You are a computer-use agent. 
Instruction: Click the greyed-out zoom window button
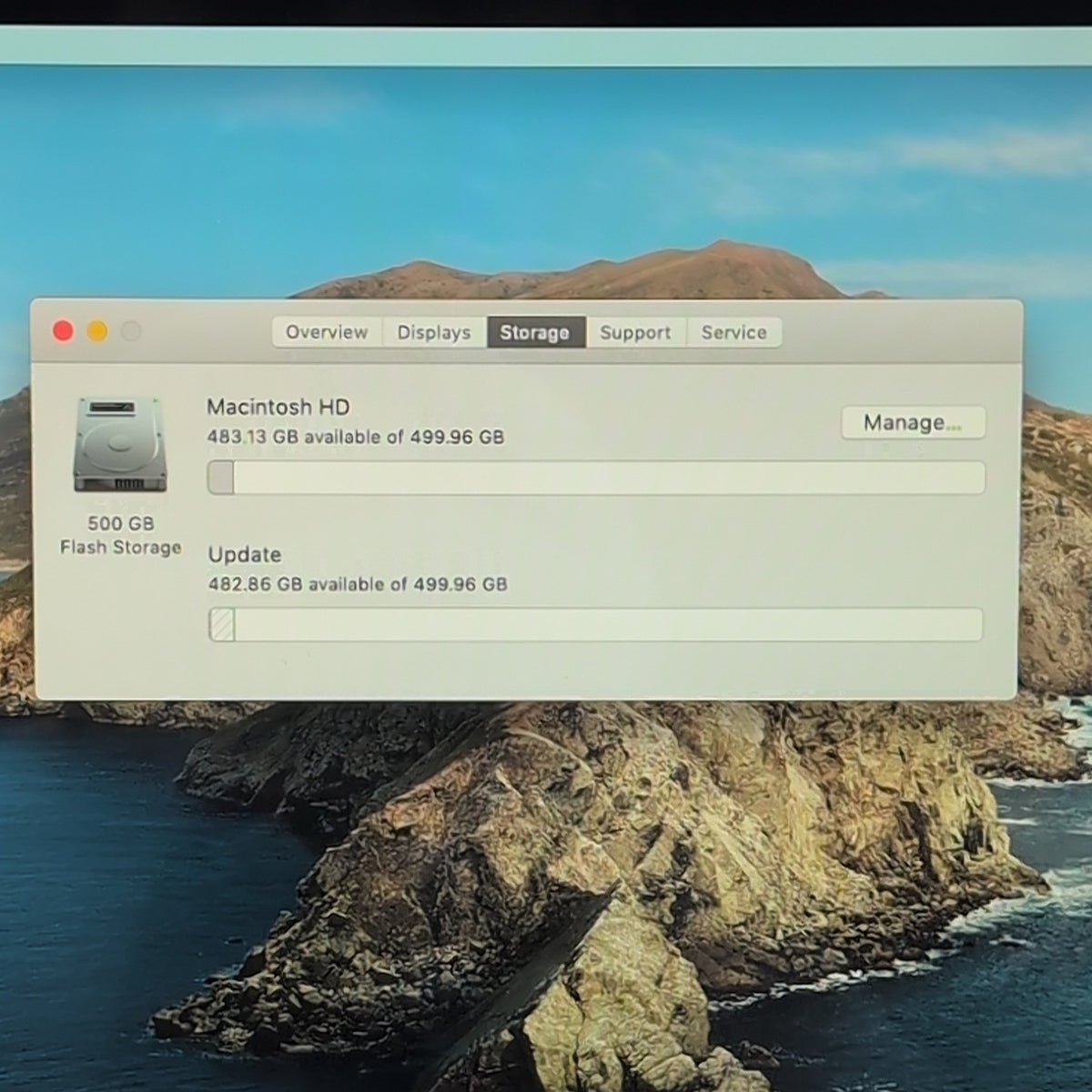point(131,330)
